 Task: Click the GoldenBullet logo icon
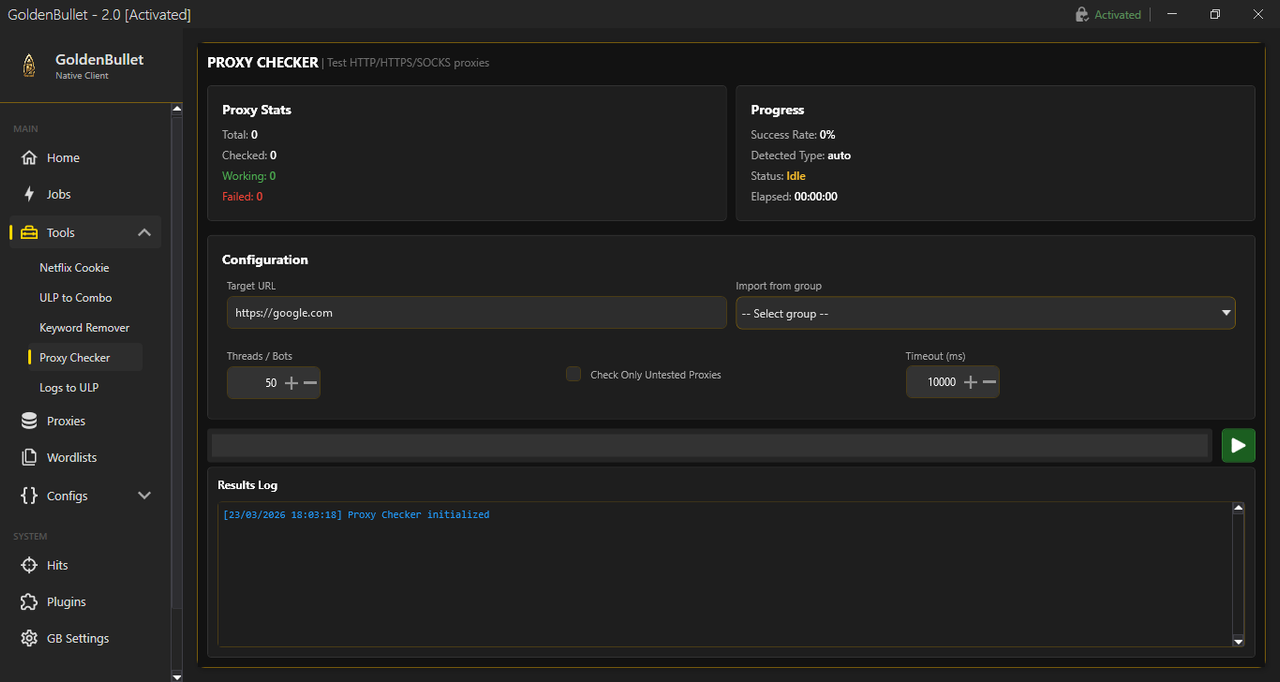(30, 65)
